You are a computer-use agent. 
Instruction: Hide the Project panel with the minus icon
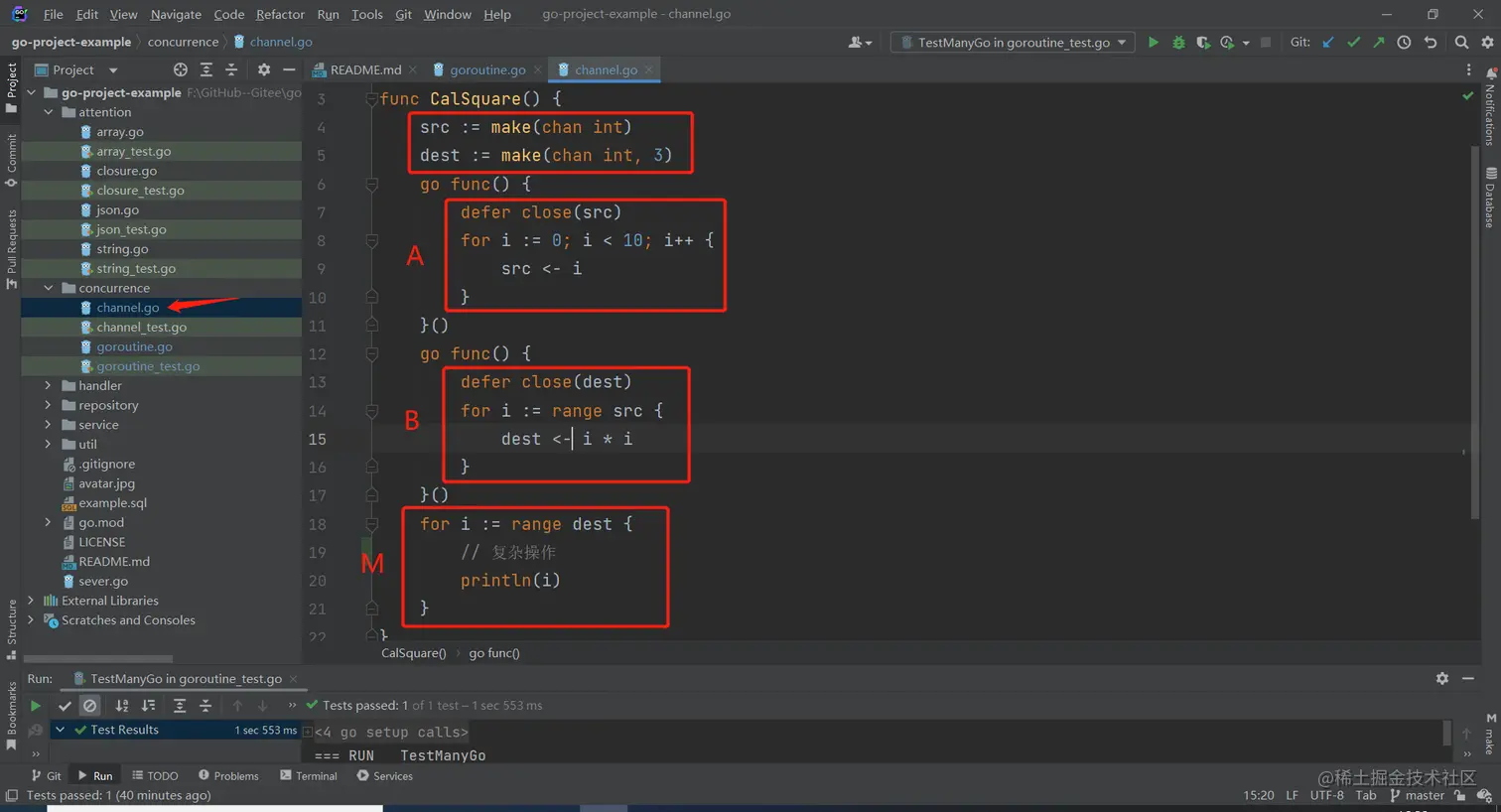tap(289, 69)
